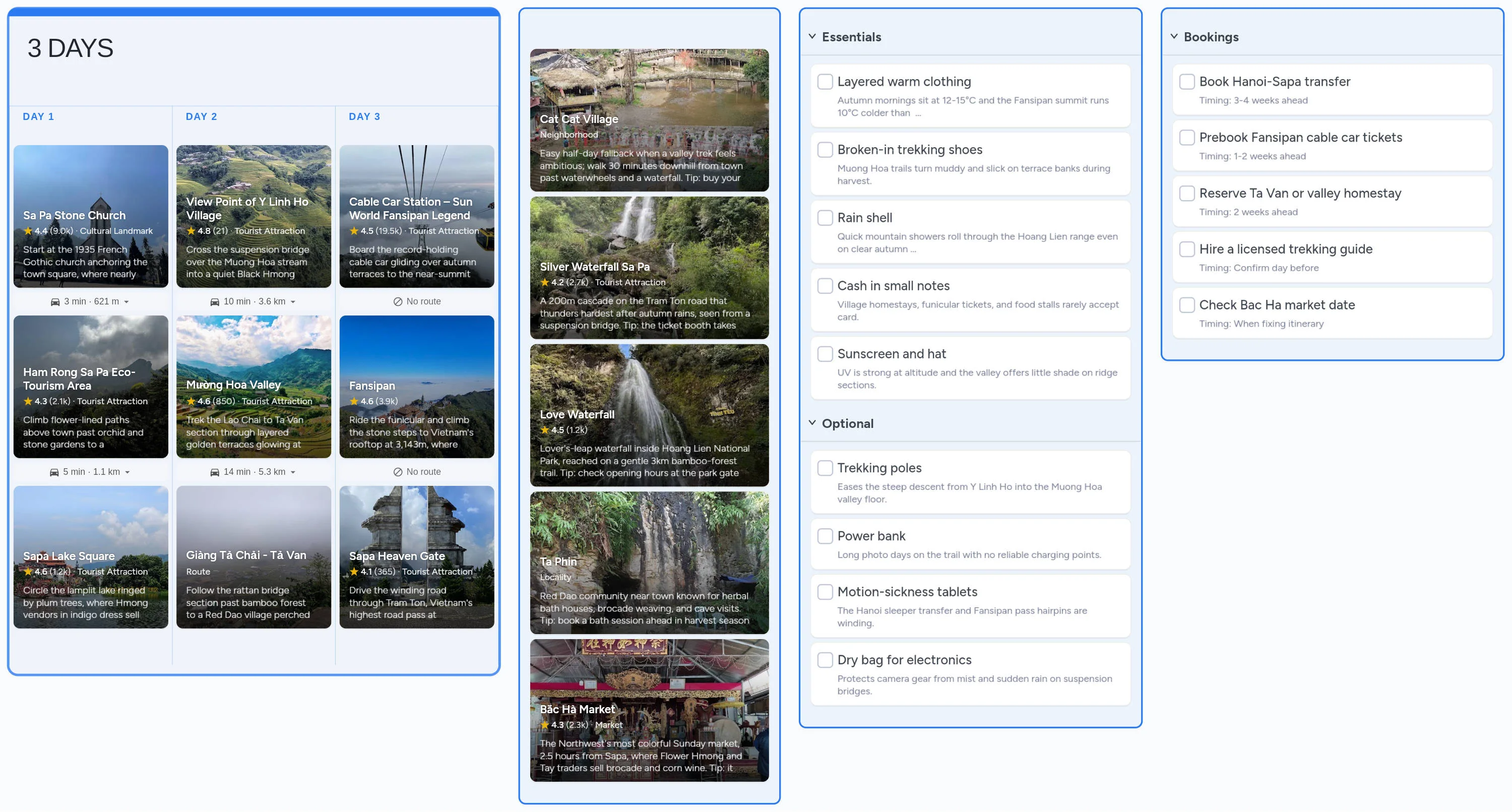
Task: Check the Check Bac Ha market date box
Action: pos(1187,305)
